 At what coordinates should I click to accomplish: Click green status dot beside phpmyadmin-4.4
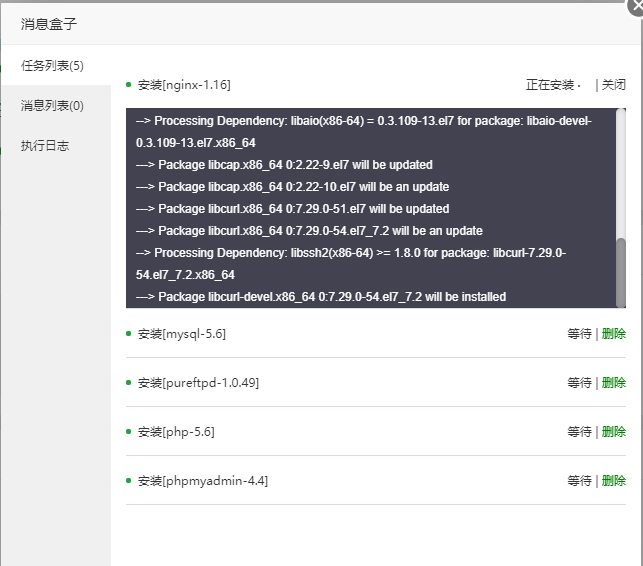tap(129, 480)
